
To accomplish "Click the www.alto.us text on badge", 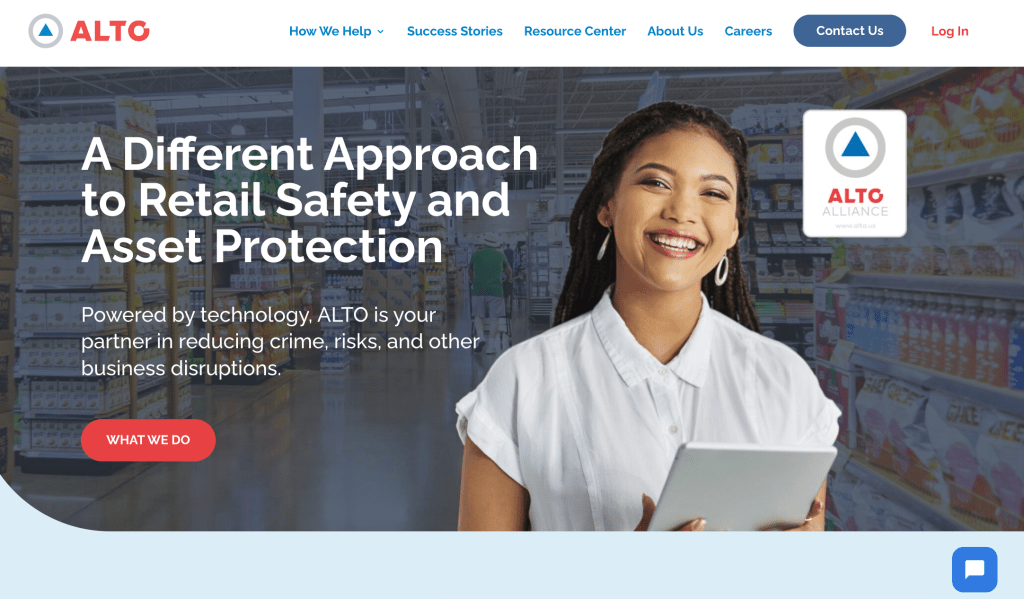I will (855, 225).
